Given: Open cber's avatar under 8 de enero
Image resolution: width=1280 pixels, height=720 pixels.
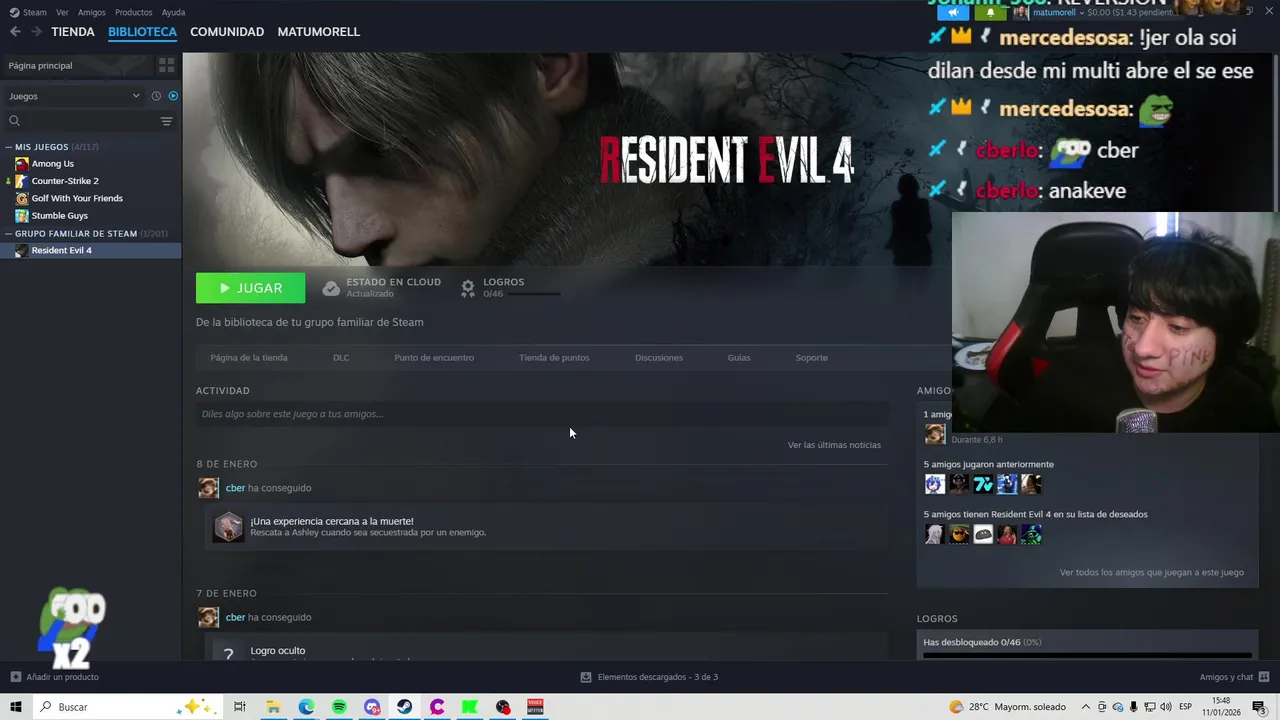Looking at the screenshot, I should coord(208,488).
